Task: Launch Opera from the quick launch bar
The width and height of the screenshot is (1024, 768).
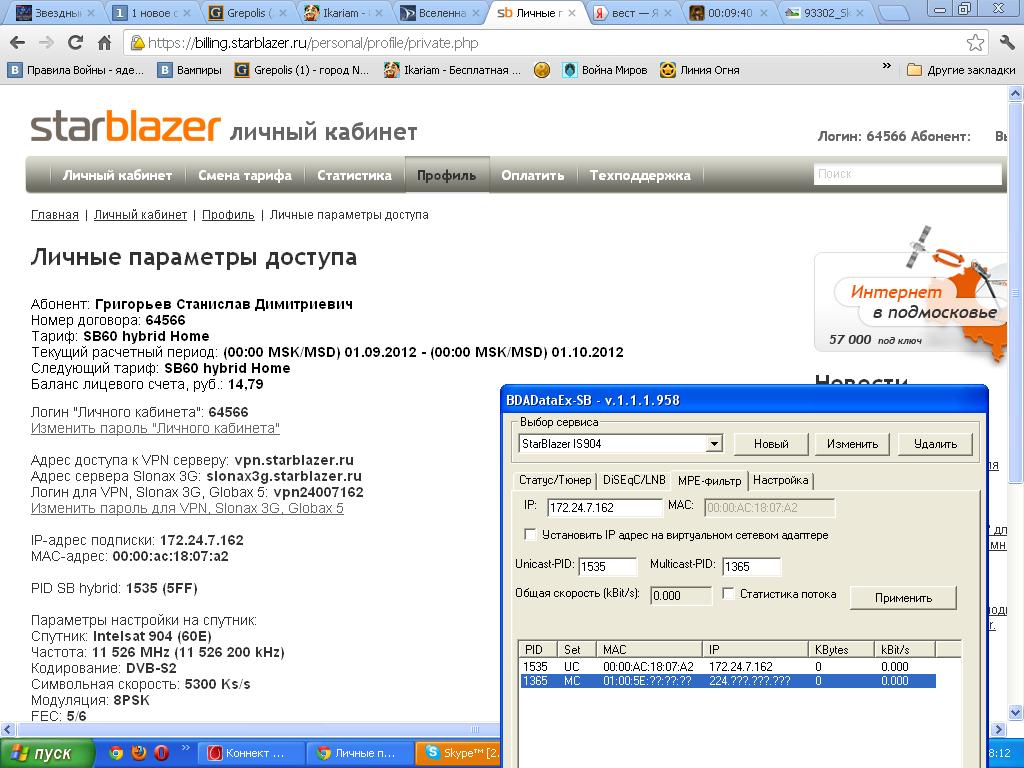Action: tap(161, 753)
